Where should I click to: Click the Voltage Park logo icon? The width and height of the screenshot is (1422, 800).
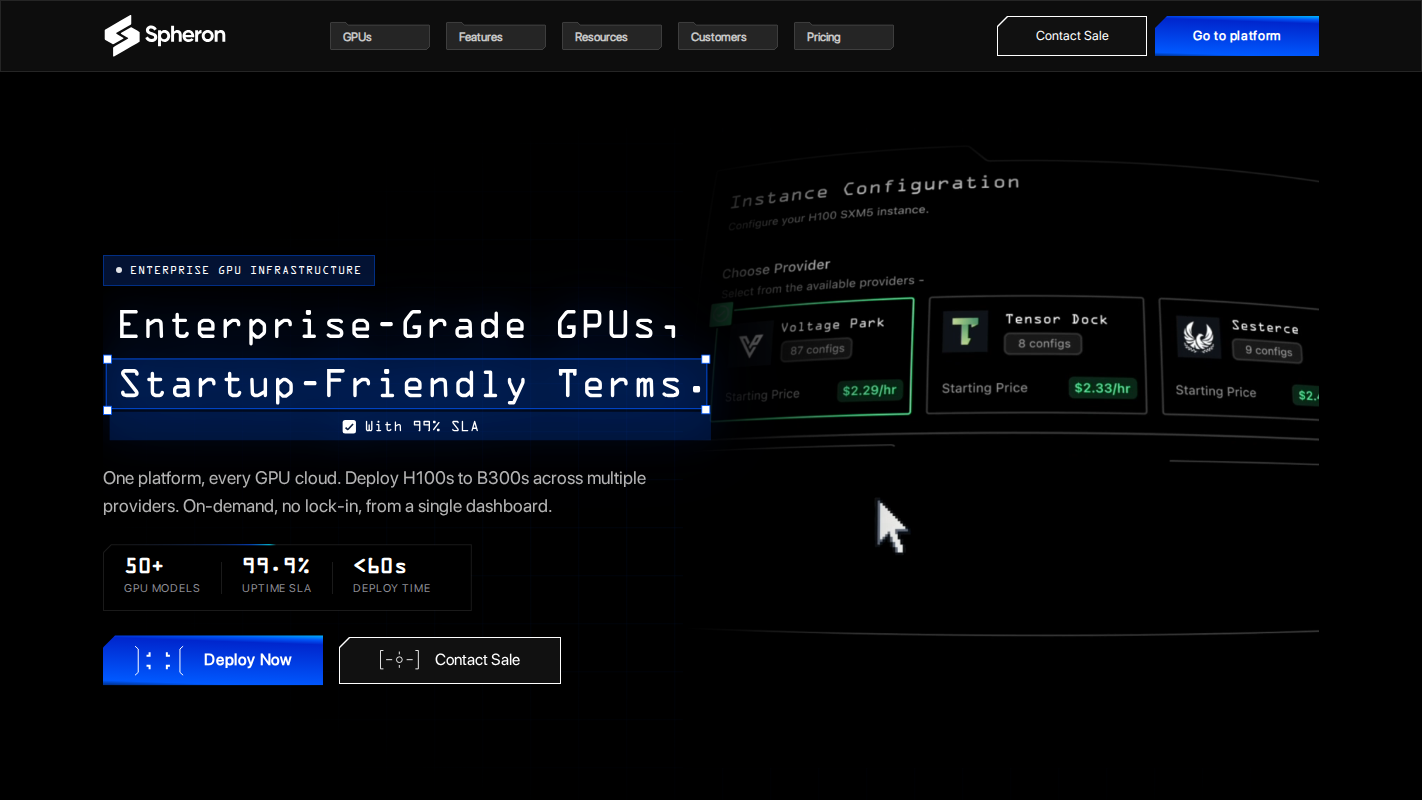(x=750, y=346)
